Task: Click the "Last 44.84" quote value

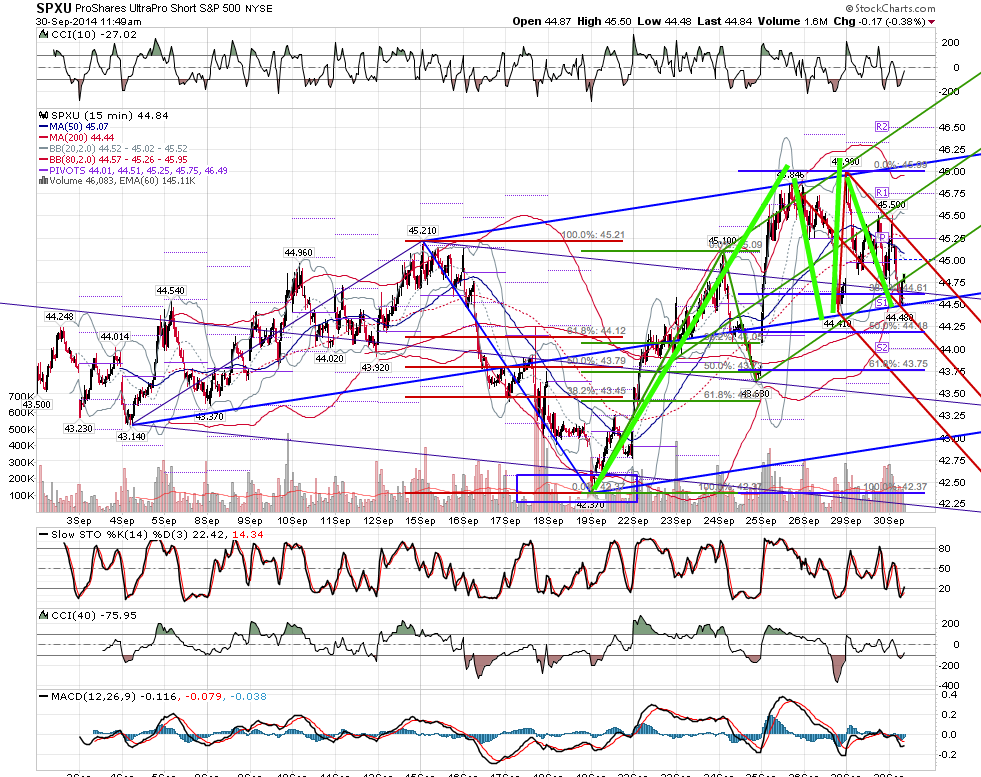Action: pos(724,21)
